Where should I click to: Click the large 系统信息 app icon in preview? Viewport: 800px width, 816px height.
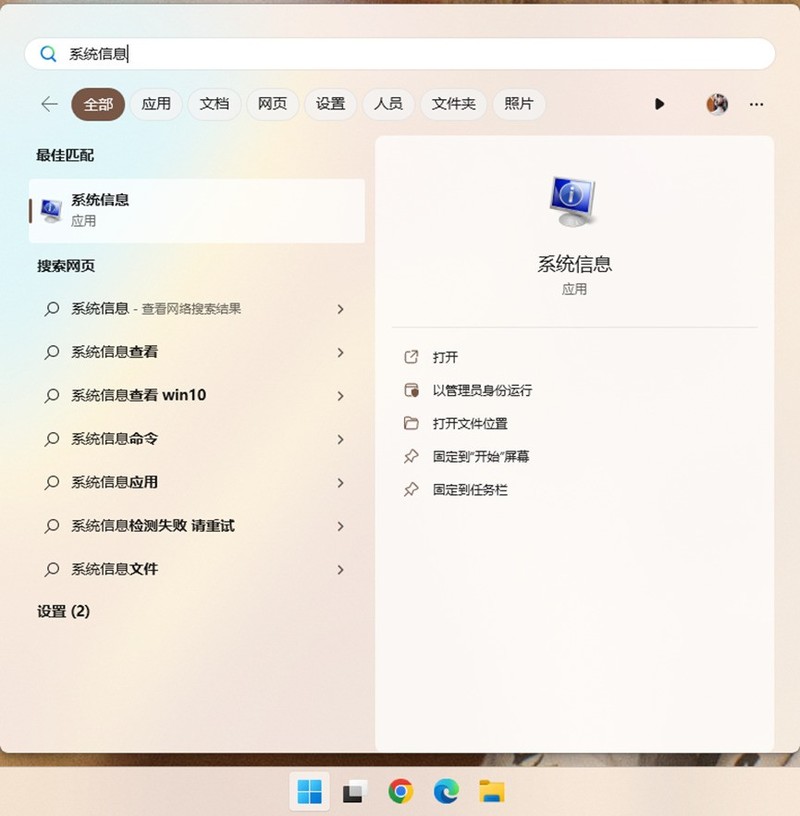(x=574, y=199)
